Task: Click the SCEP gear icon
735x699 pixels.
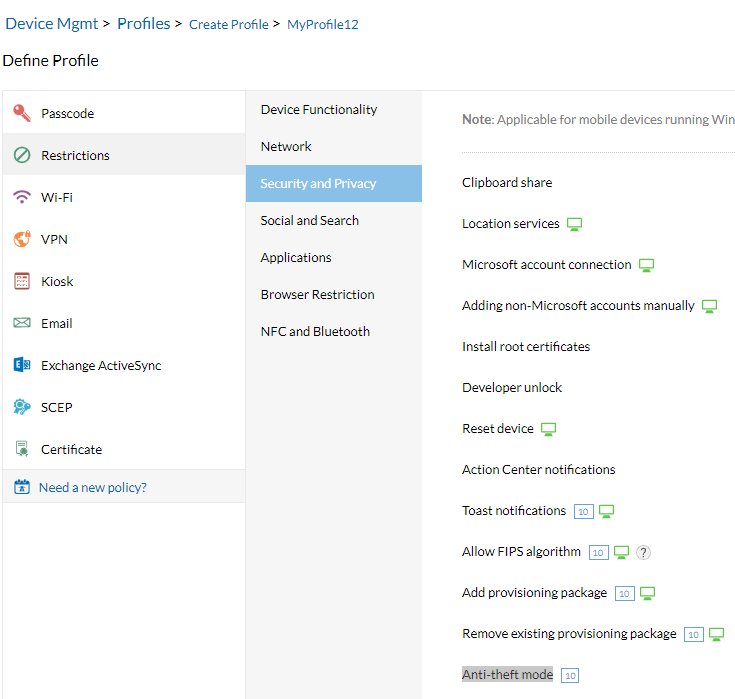Action: point(22,407)
